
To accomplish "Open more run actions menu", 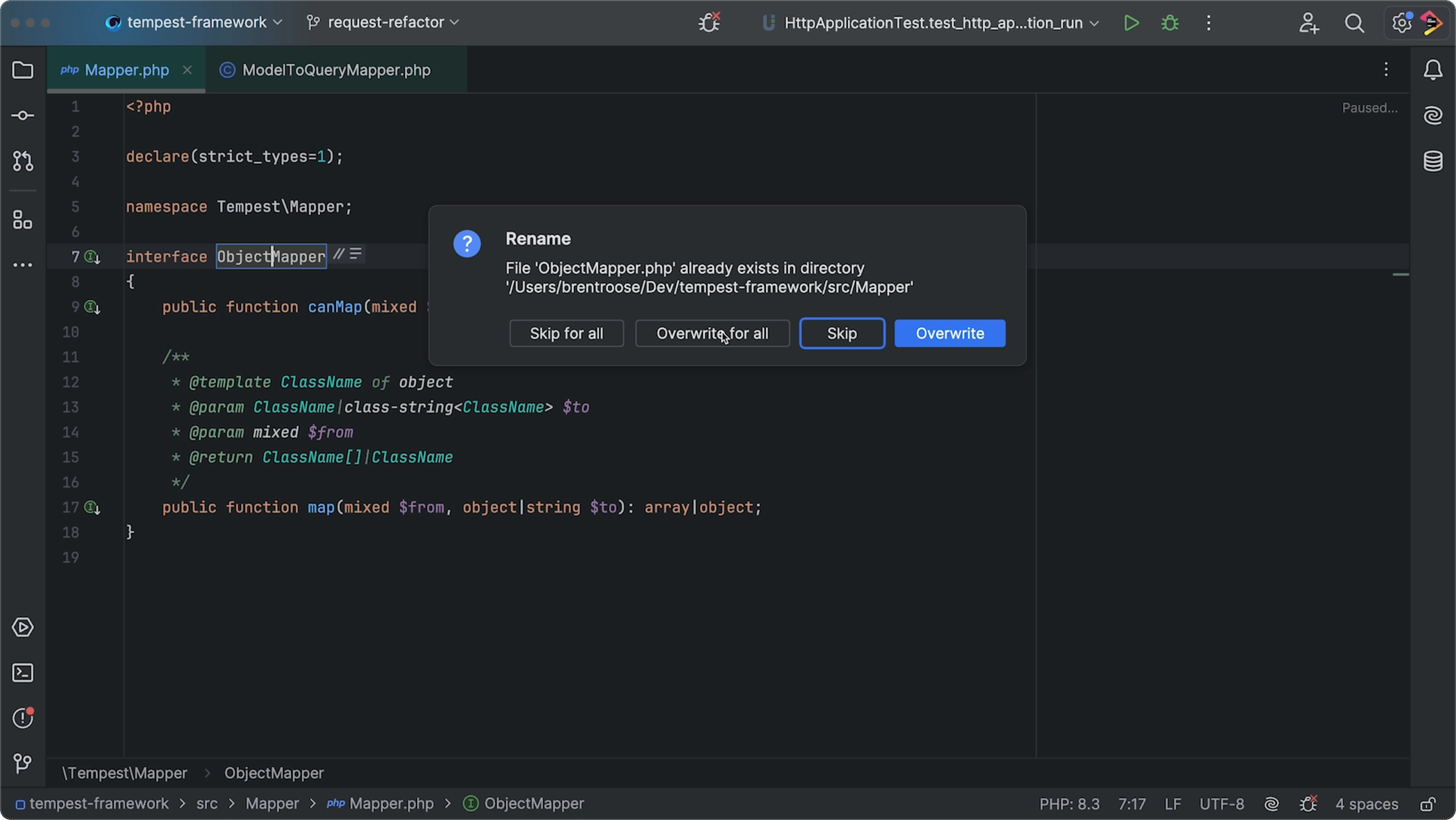I will (x=1208, y=23).
